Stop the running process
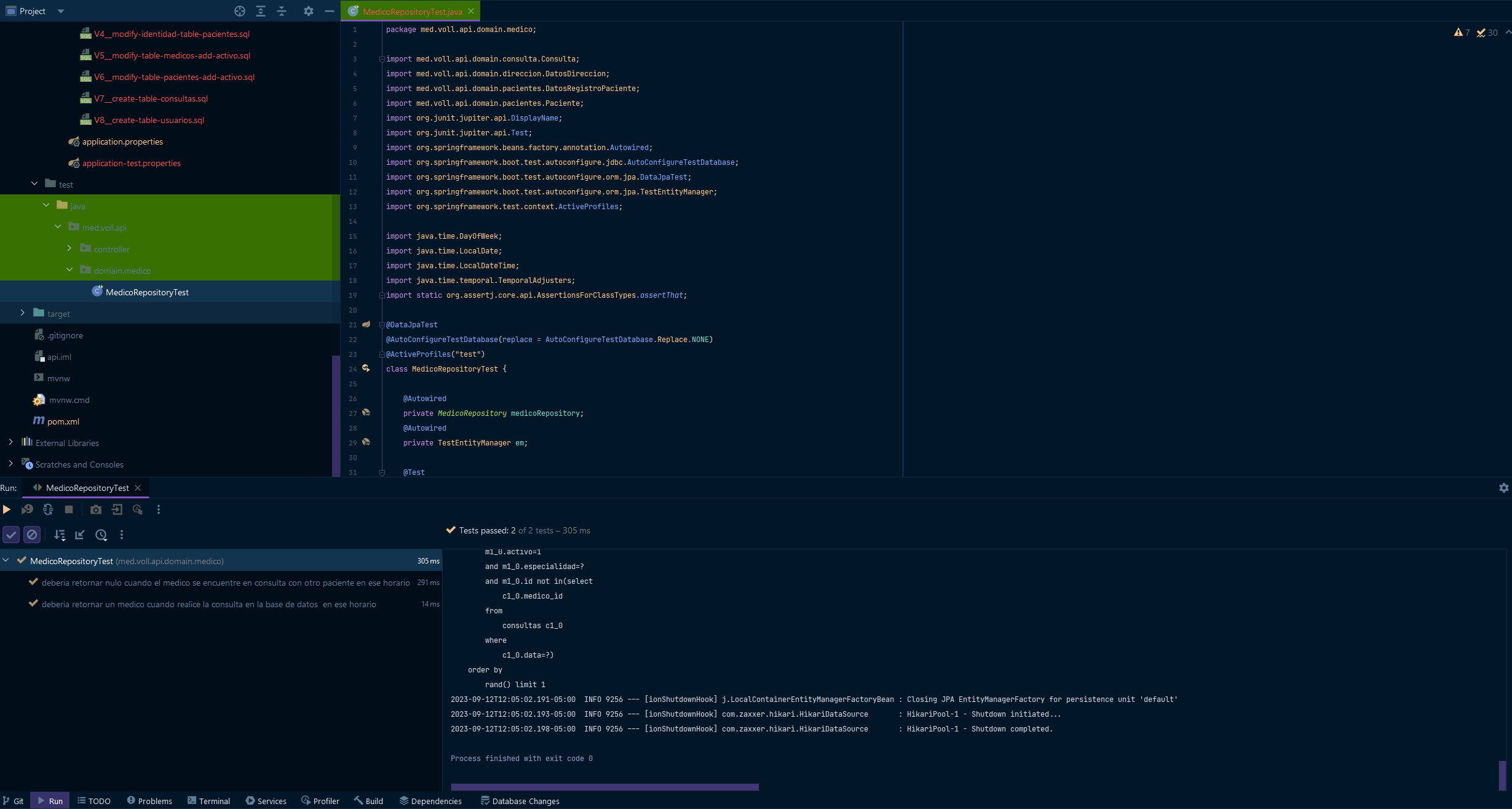 click(x=69, y=509)
